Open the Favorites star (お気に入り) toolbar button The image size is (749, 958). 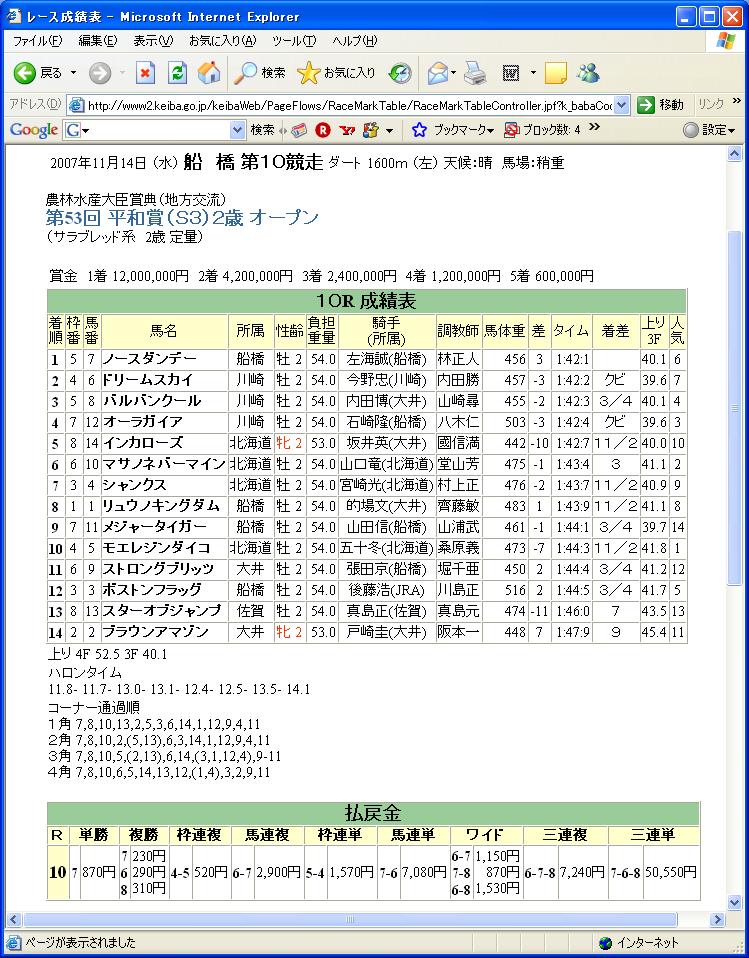click(x=336, y=73)
